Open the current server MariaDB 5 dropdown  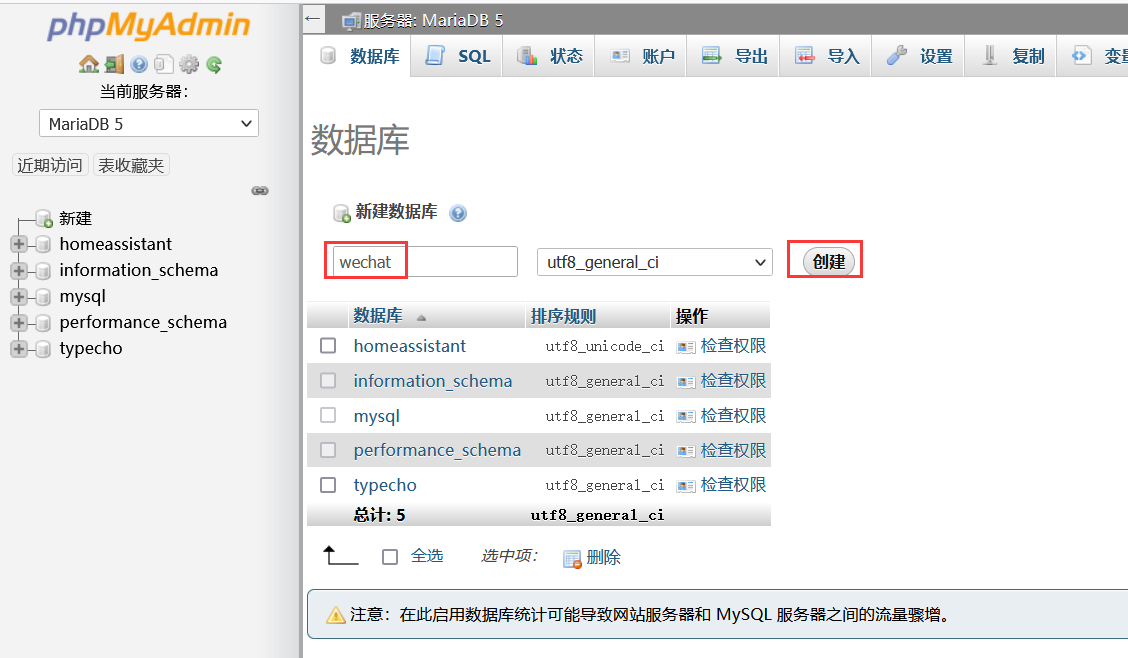(x=149, y=124)
